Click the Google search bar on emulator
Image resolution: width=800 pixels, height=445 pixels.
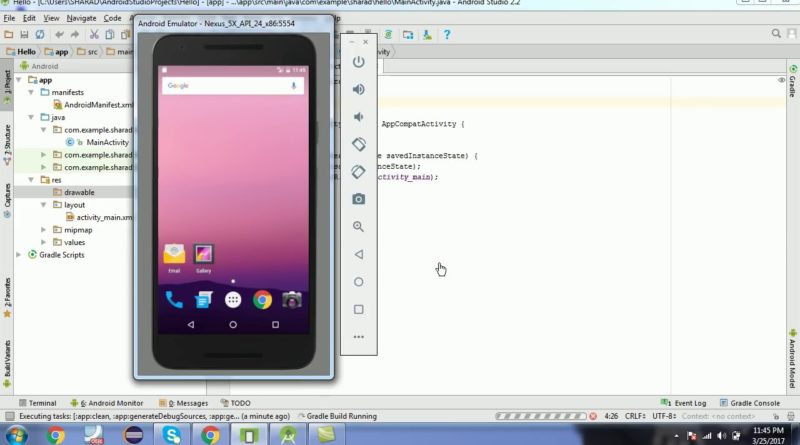[x=233, y=86]
